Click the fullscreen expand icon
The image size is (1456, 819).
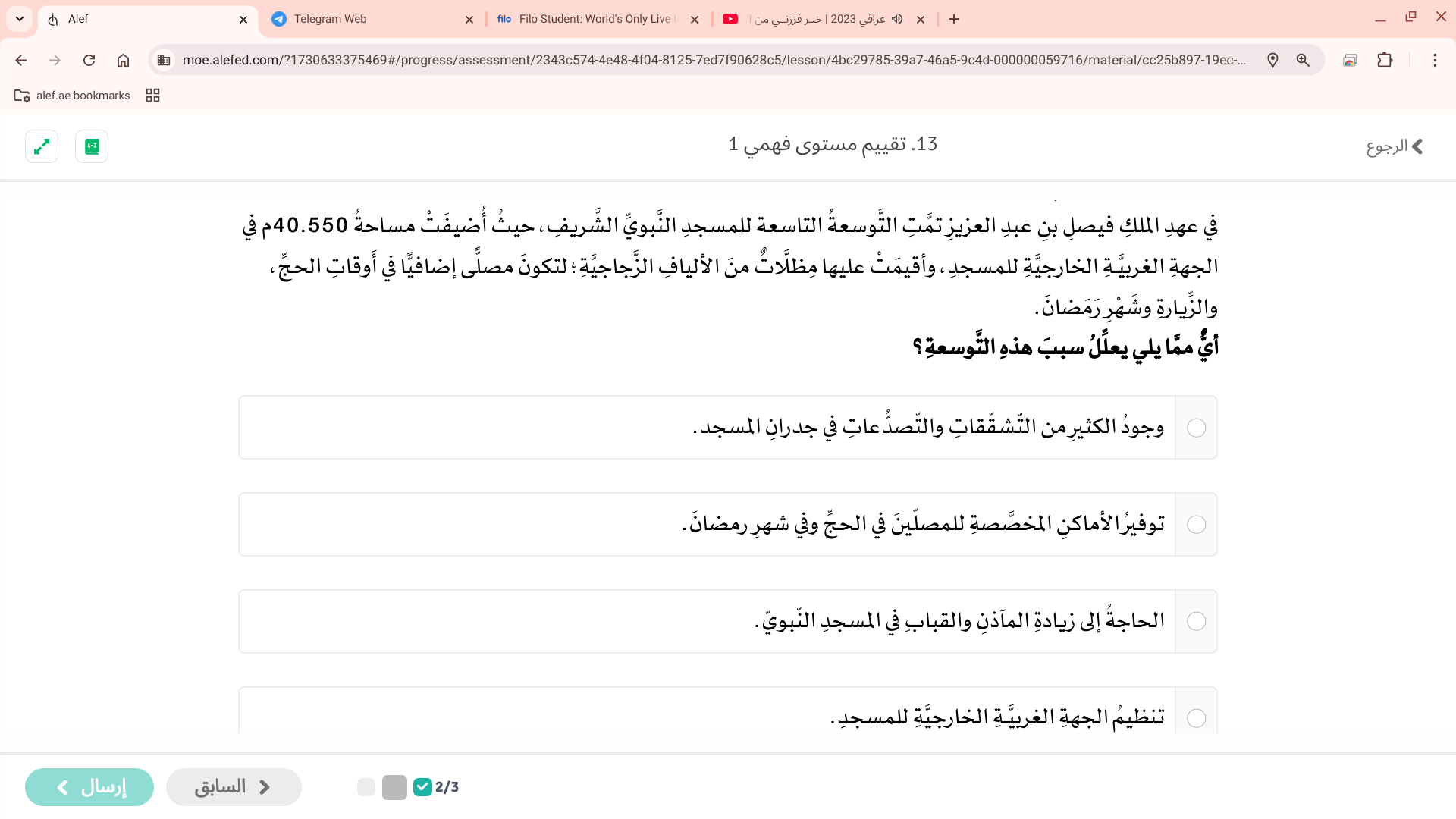pos(42,146)
